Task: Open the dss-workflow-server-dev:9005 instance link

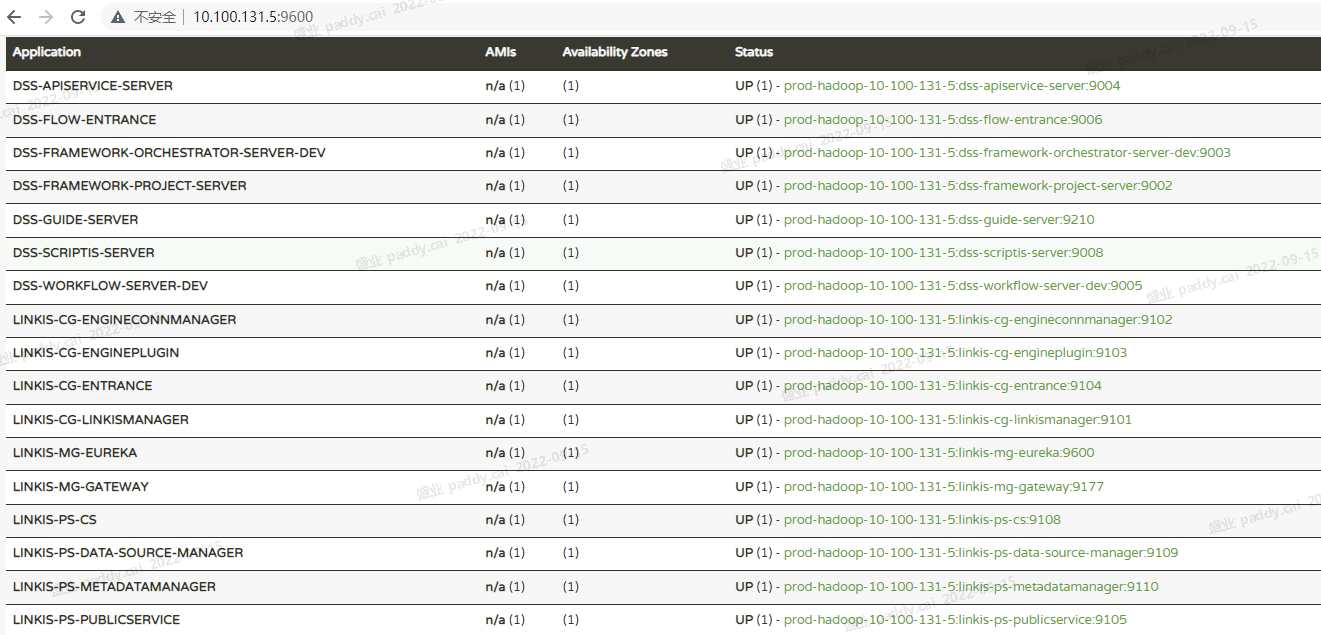Action: click(963, 286)
